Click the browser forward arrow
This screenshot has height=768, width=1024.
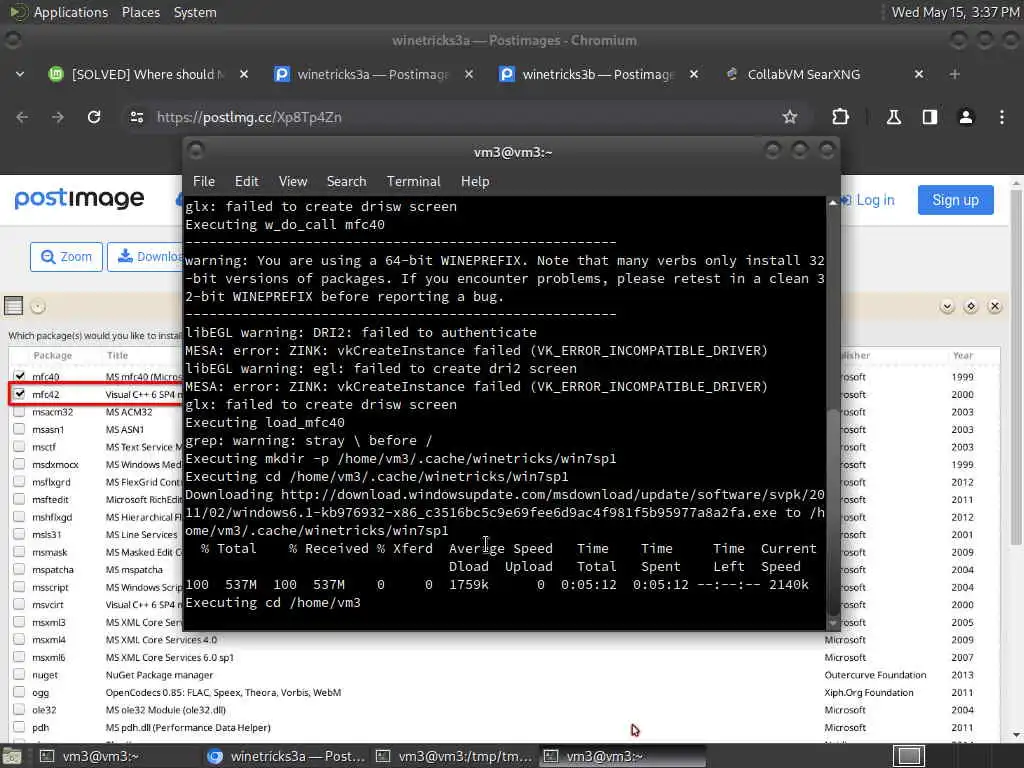58,117
